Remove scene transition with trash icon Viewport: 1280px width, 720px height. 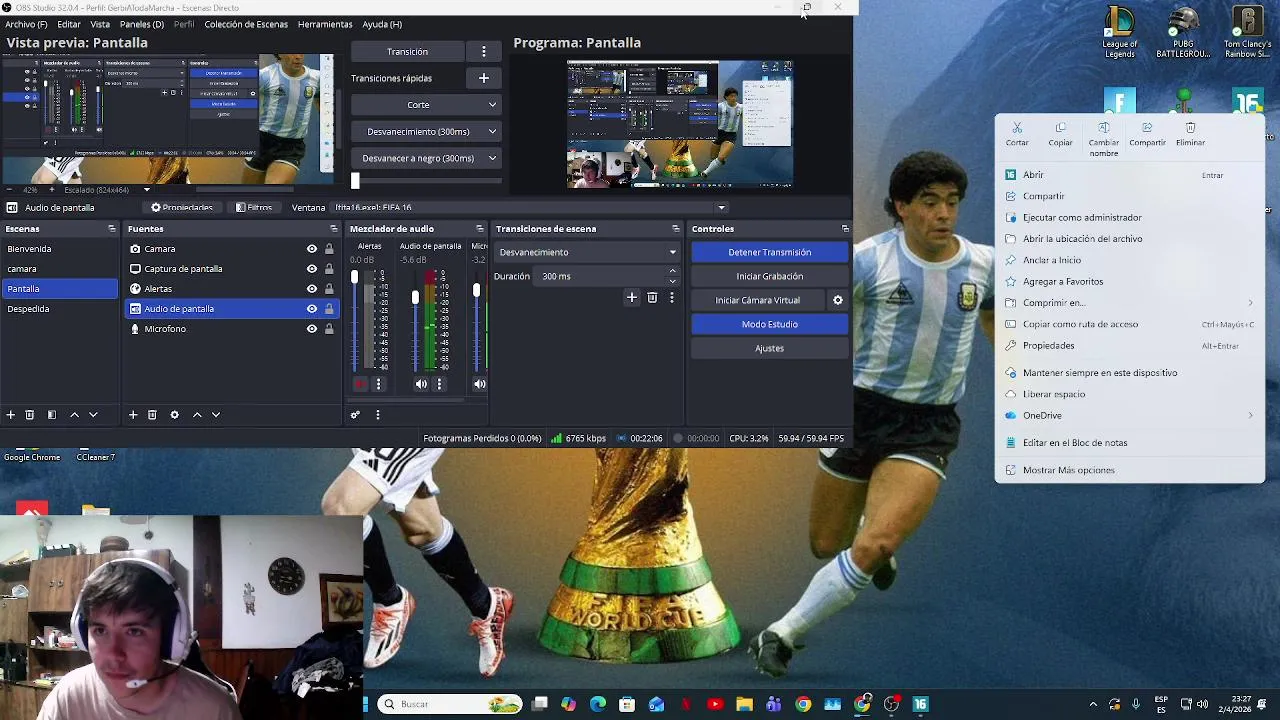coord(652,297)
